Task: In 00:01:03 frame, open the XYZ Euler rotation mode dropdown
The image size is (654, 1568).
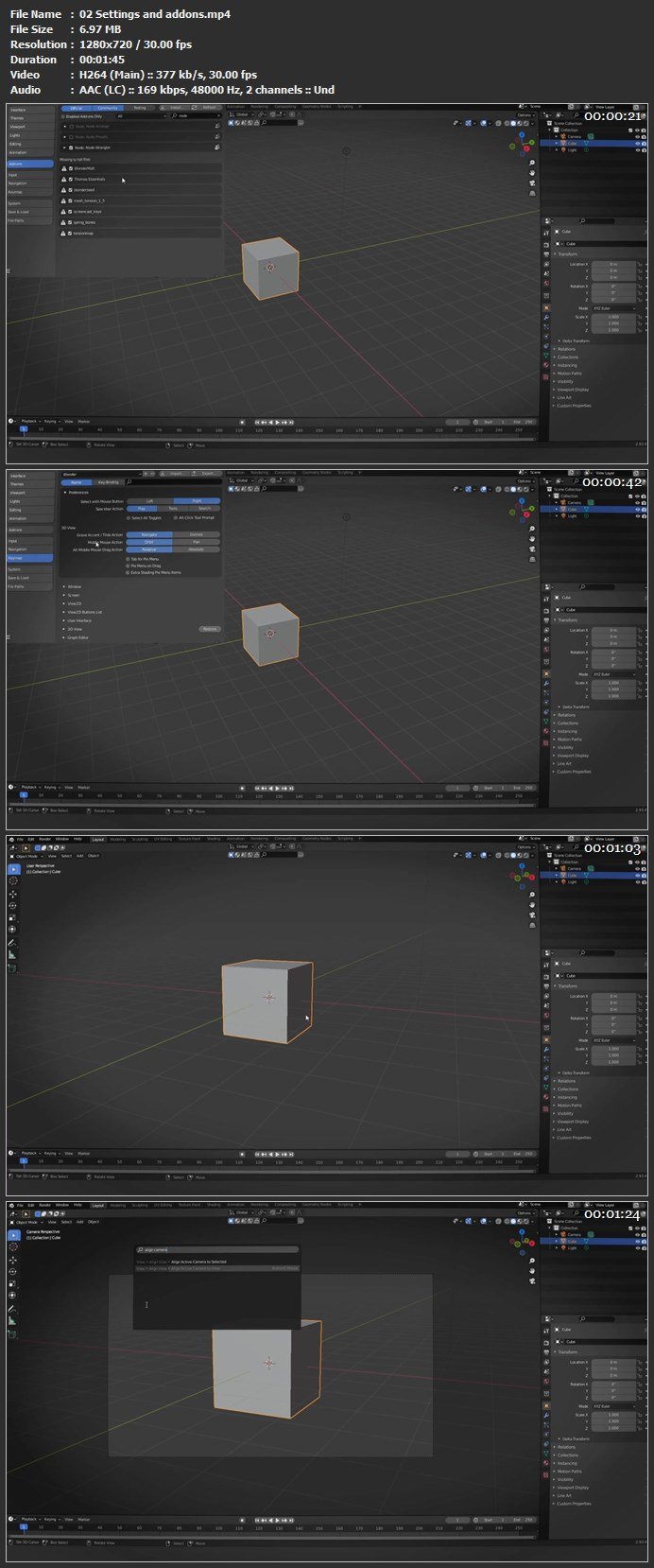Action: click(x=613, y=1040)
